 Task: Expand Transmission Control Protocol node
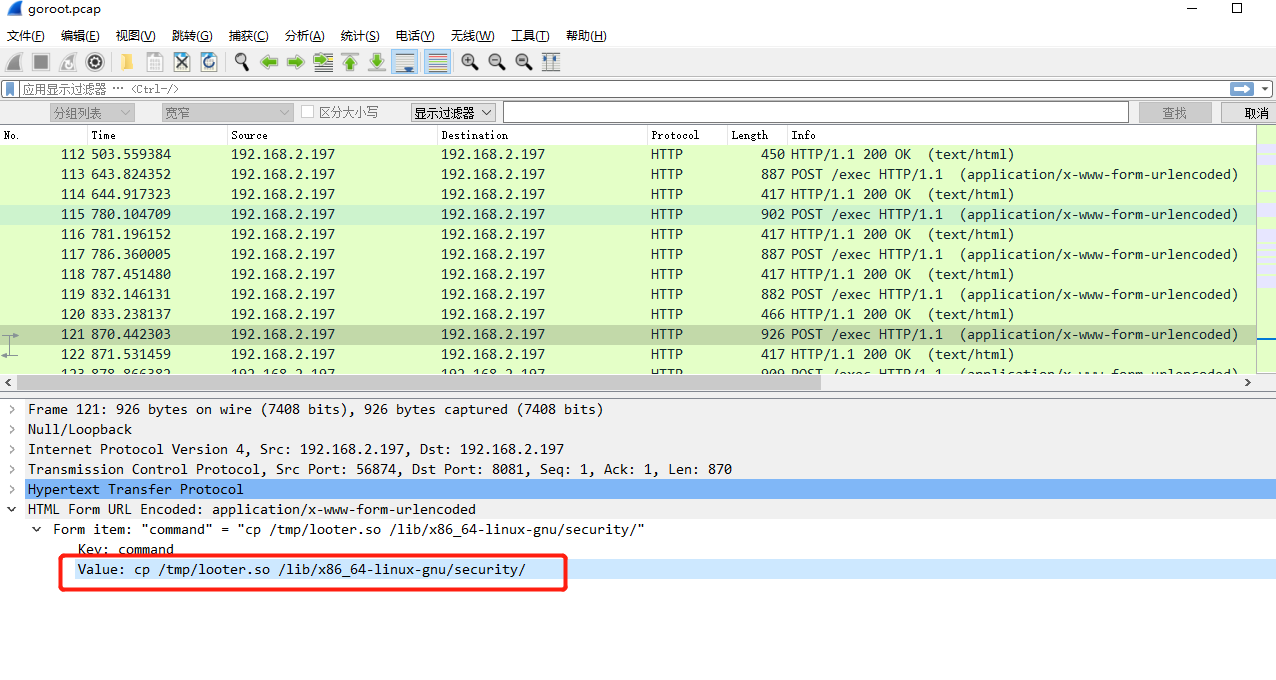coord(11,469)
